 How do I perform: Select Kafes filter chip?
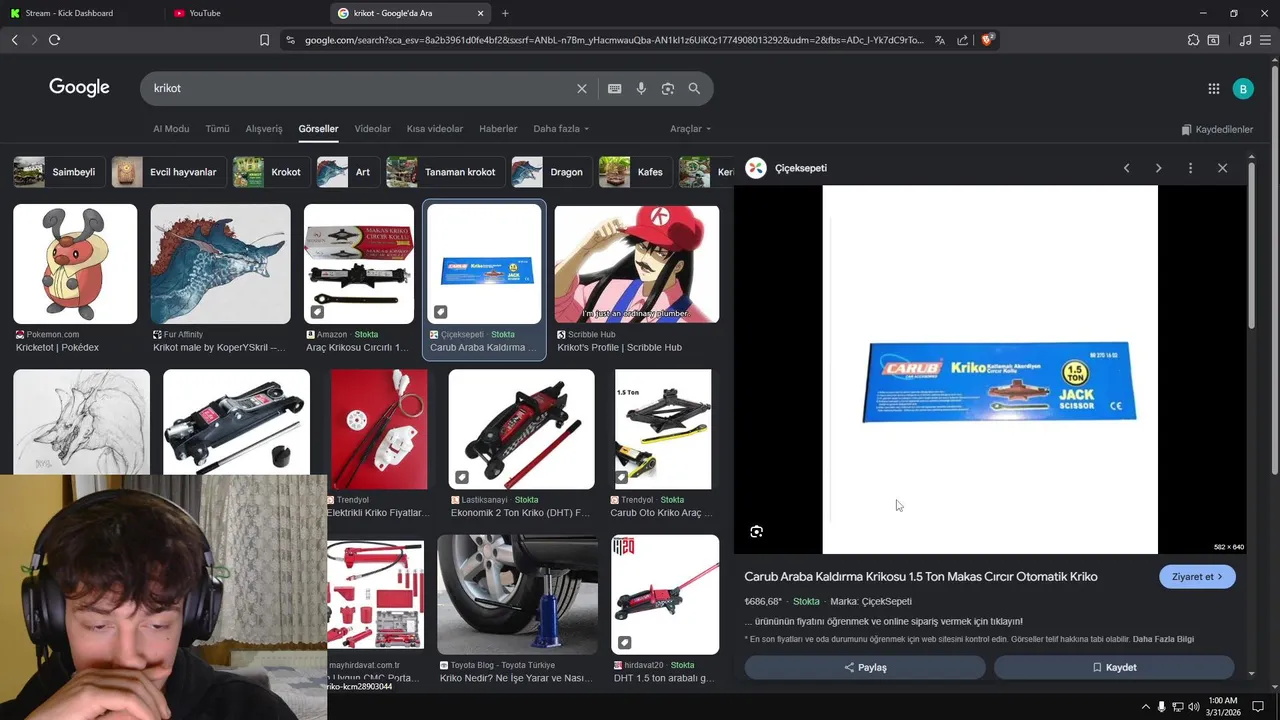point(635,172)
